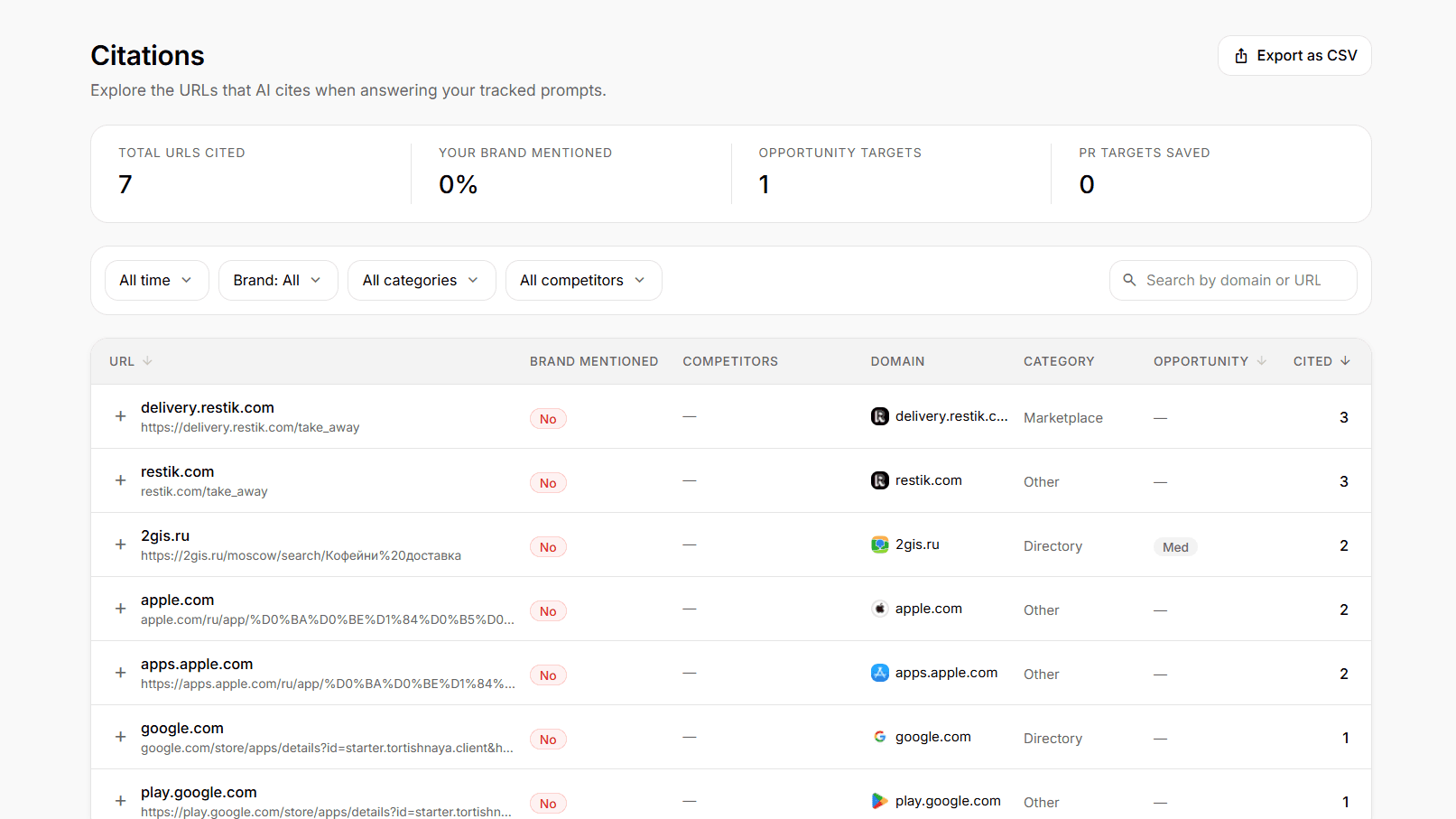This screenshot has height=819, width=1456.
Task: Open the All competitors dropdown
Action: tap(584, 280)
